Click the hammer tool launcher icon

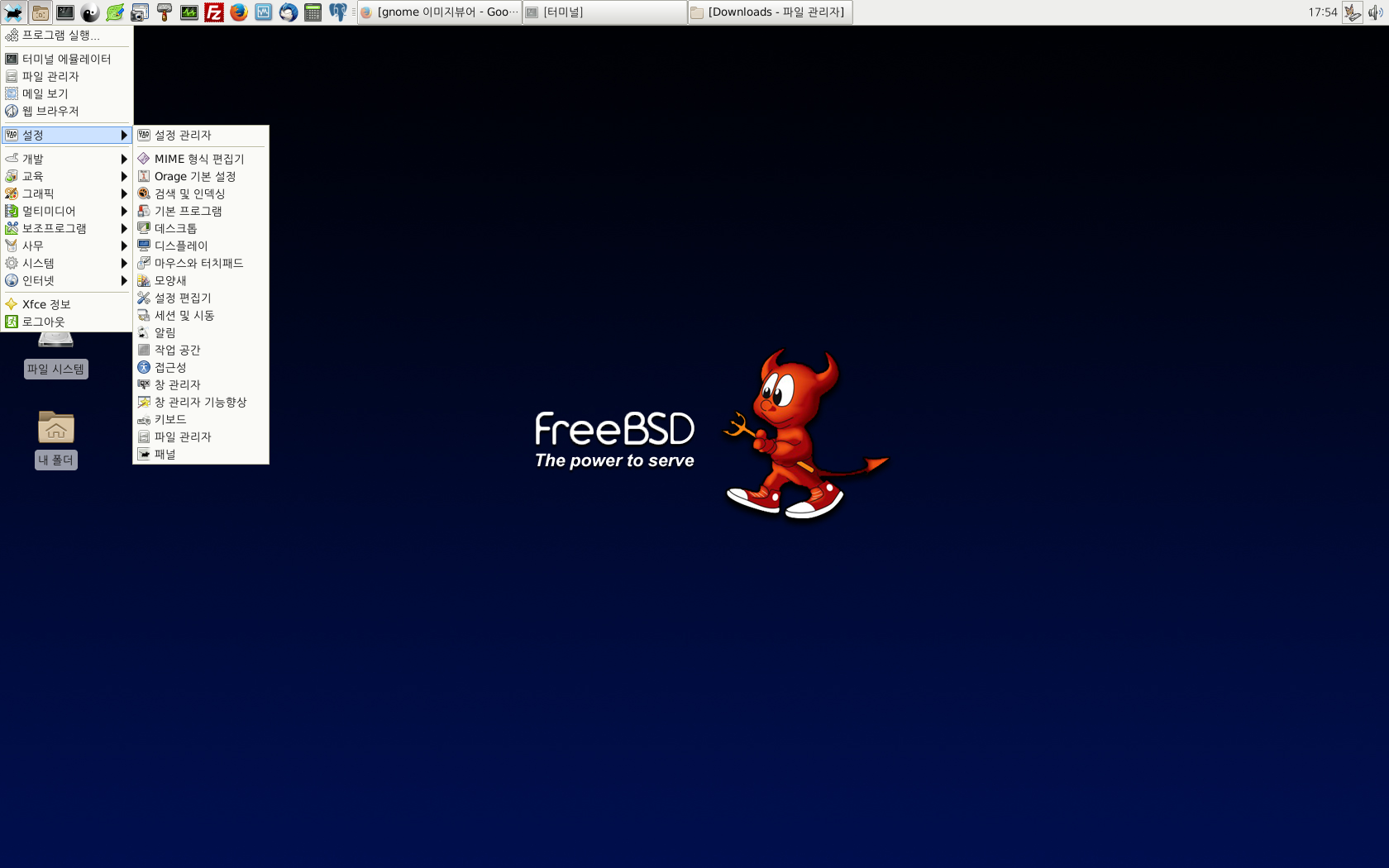165,12
